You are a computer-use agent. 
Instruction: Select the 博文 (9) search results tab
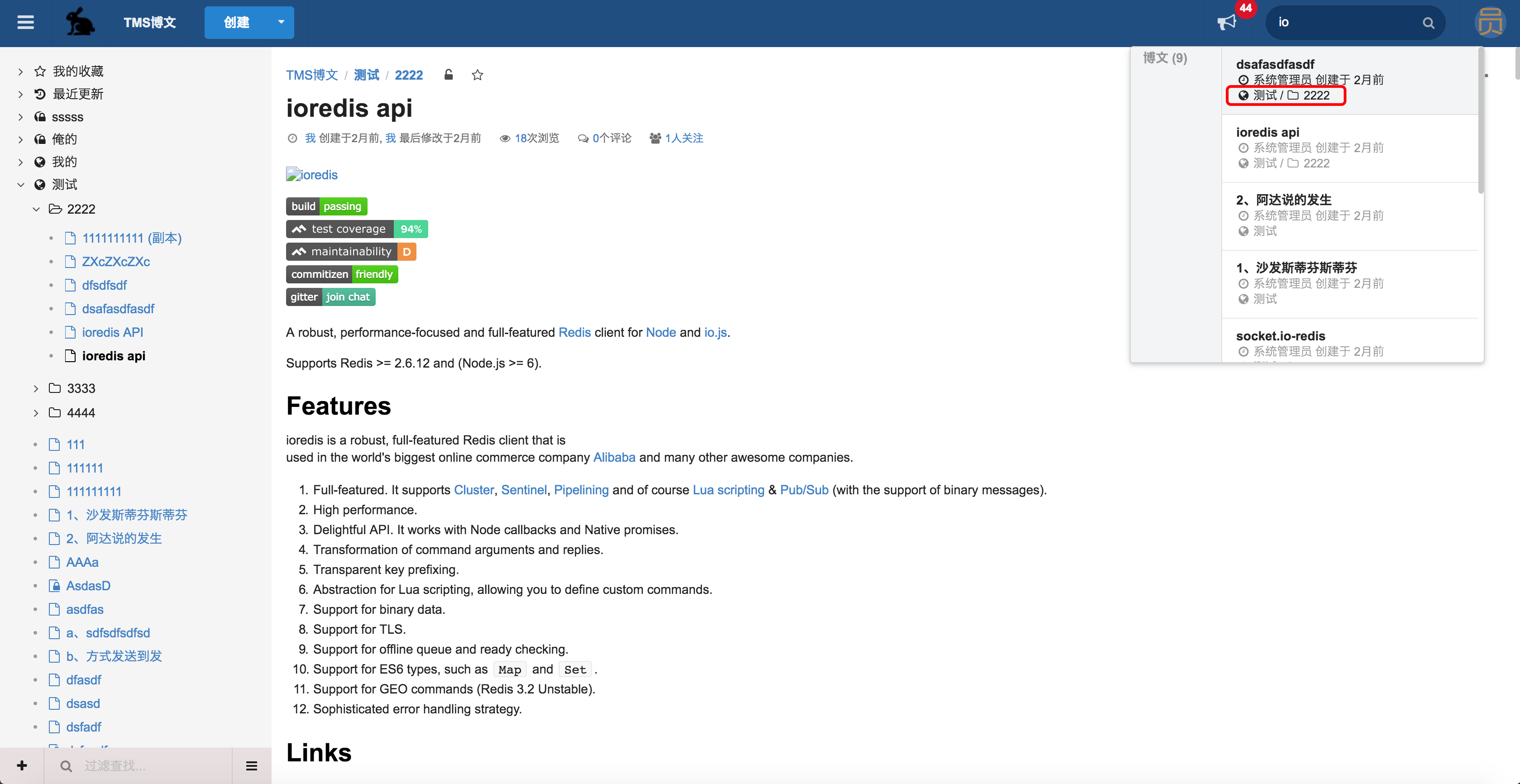click(x=1165, y=58)
